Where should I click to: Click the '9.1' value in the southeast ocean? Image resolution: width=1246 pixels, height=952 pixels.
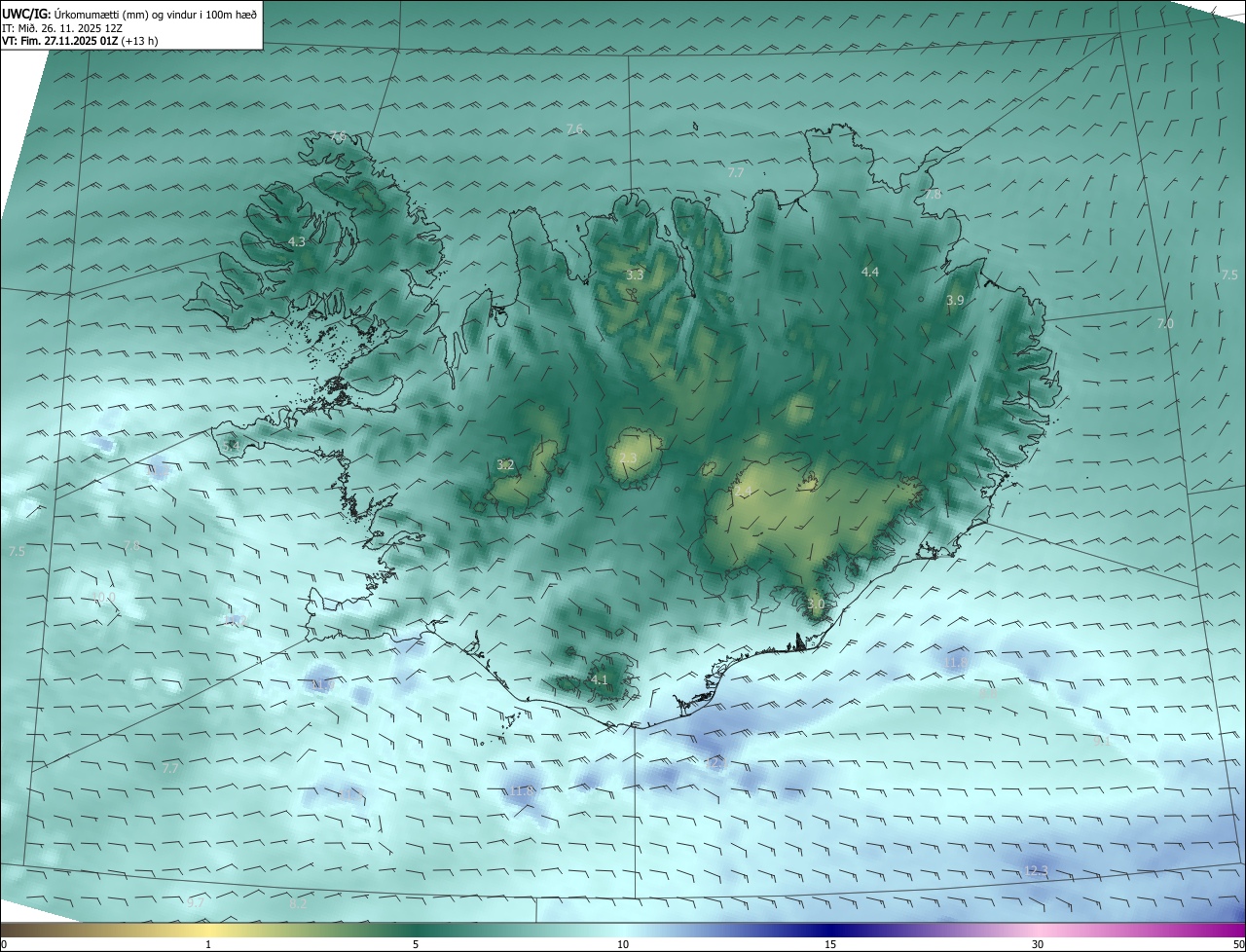pos(1102,742)
